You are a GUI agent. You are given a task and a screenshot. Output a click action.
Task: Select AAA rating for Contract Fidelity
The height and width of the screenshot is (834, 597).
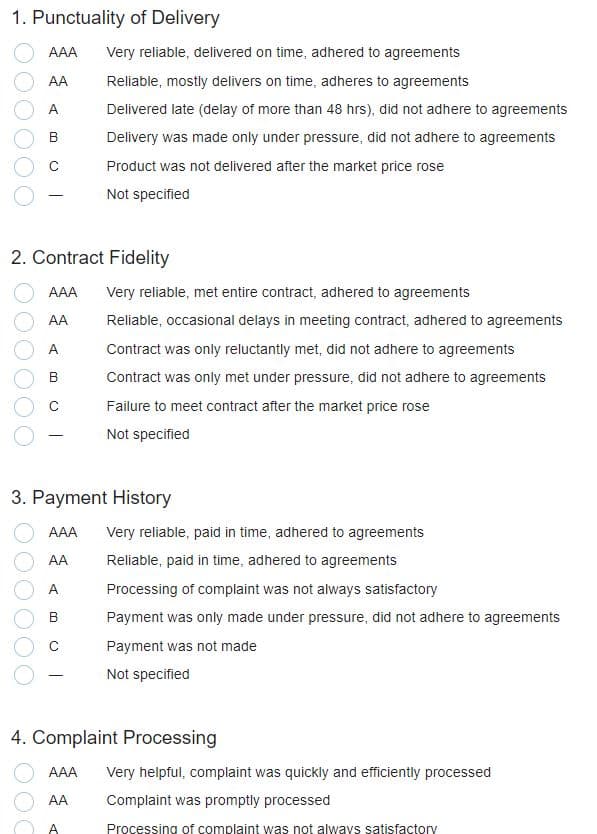click(x=24, y=293)
